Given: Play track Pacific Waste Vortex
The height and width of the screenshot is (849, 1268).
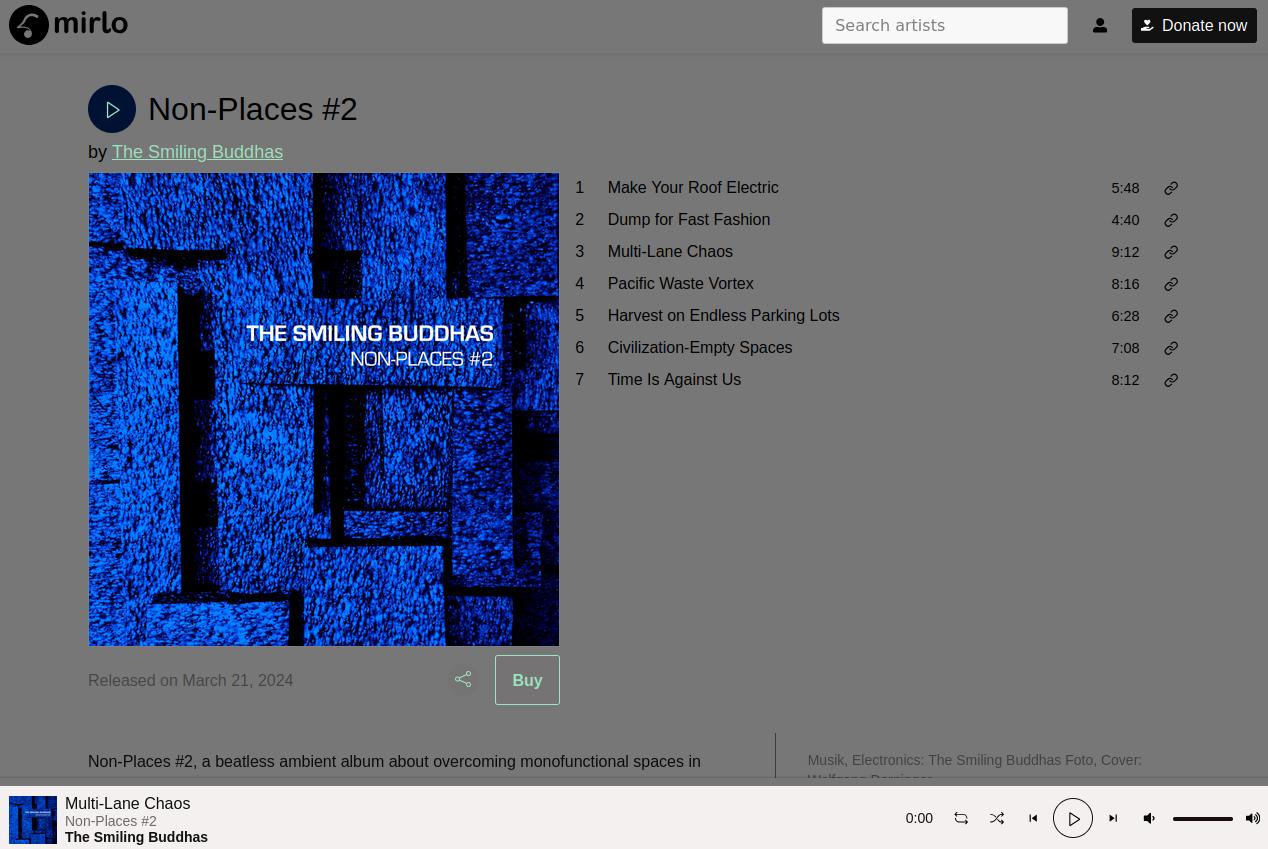Looking at the screenshot, I should [x=681, y=284].
